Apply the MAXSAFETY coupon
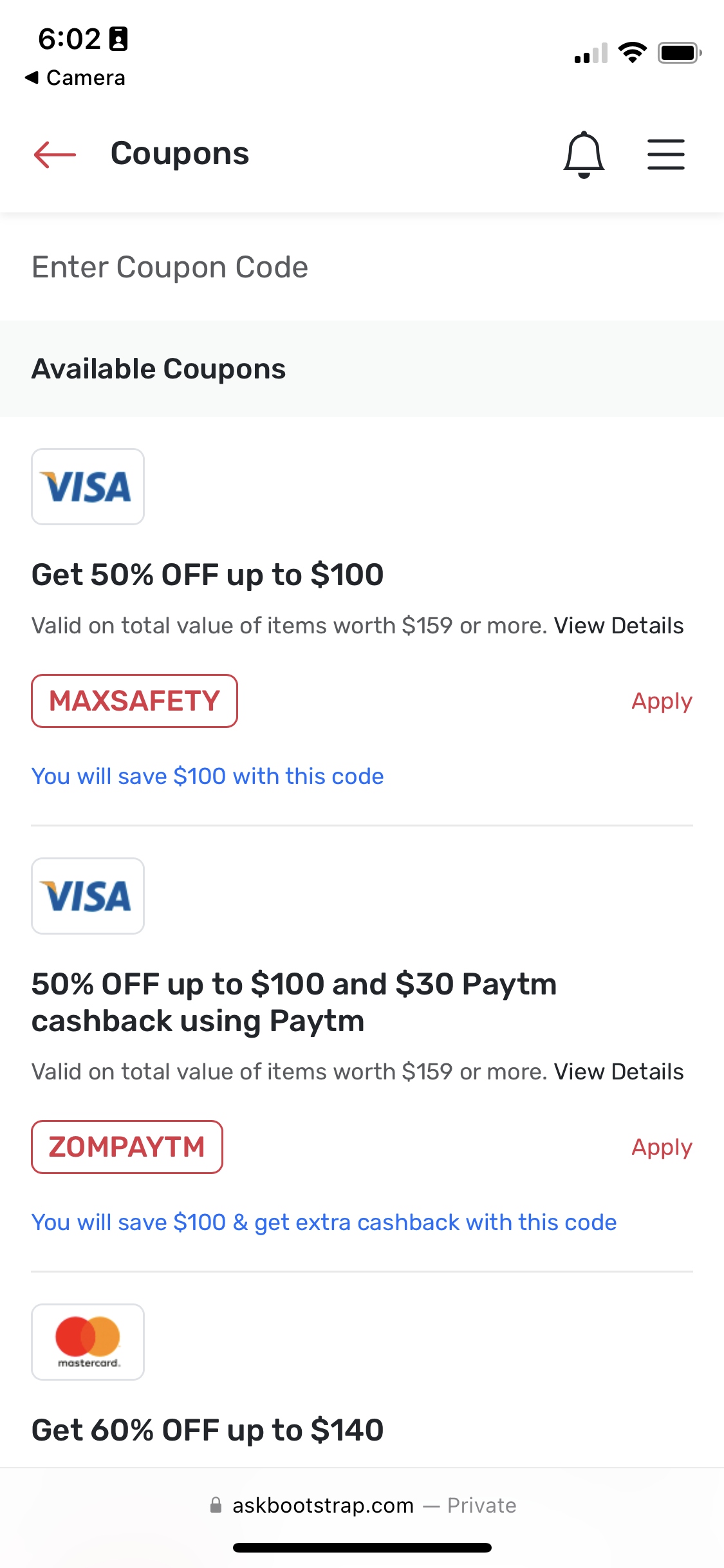 click(x=662, y=701)
